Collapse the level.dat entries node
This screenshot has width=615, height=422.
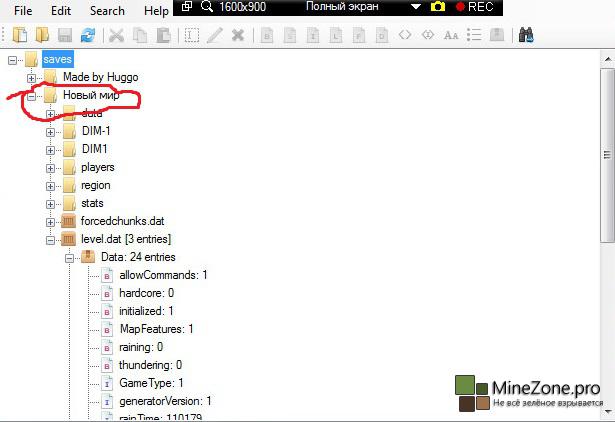tap(51, 239)
